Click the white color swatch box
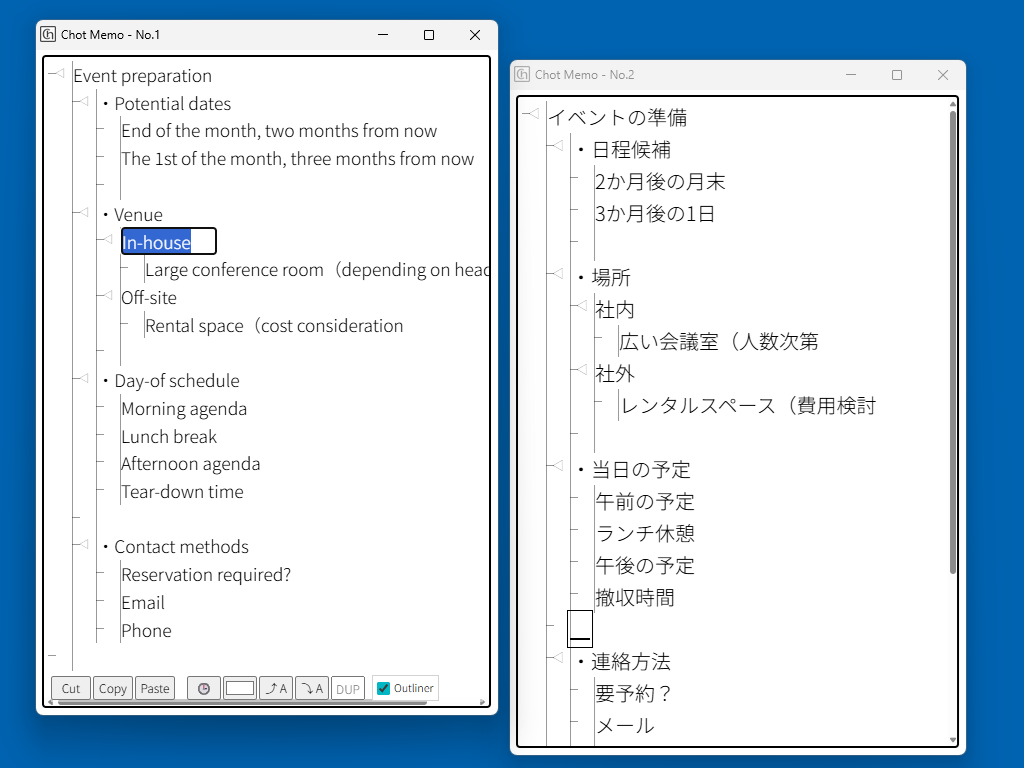 click(x=240, y=688)
